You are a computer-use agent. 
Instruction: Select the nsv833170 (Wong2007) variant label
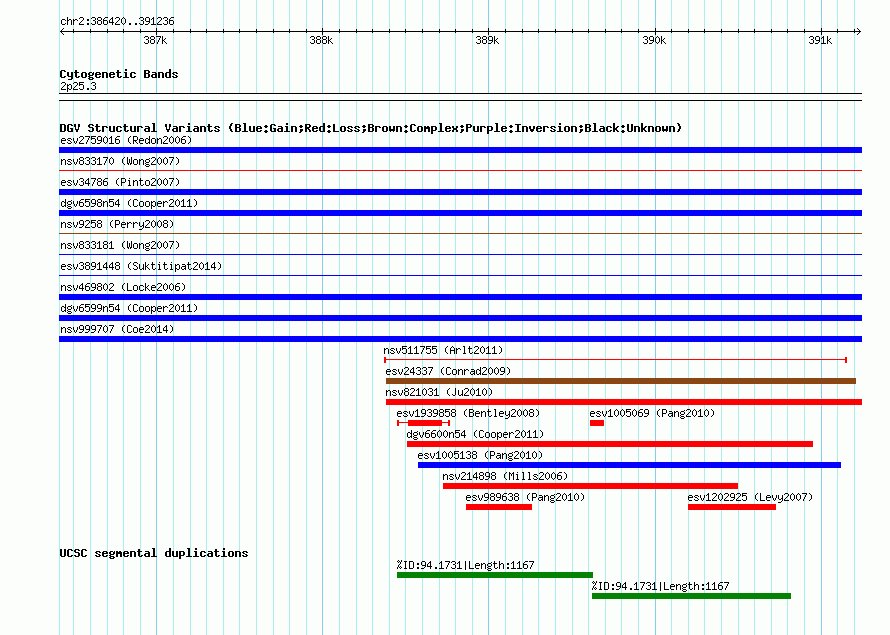click(x=120, y=161)
